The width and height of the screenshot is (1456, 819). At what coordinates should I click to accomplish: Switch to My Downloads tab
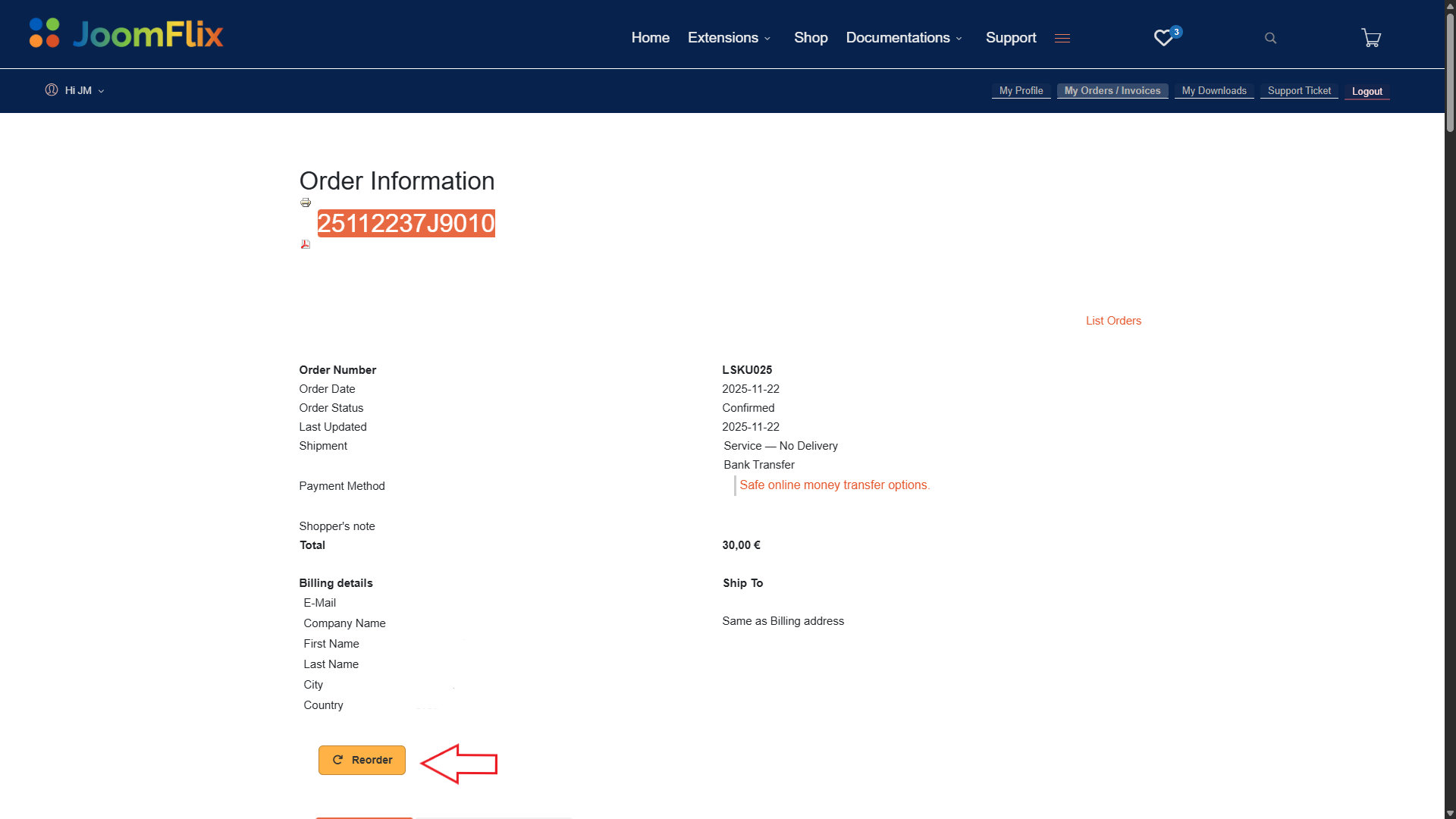point(1213,90)
